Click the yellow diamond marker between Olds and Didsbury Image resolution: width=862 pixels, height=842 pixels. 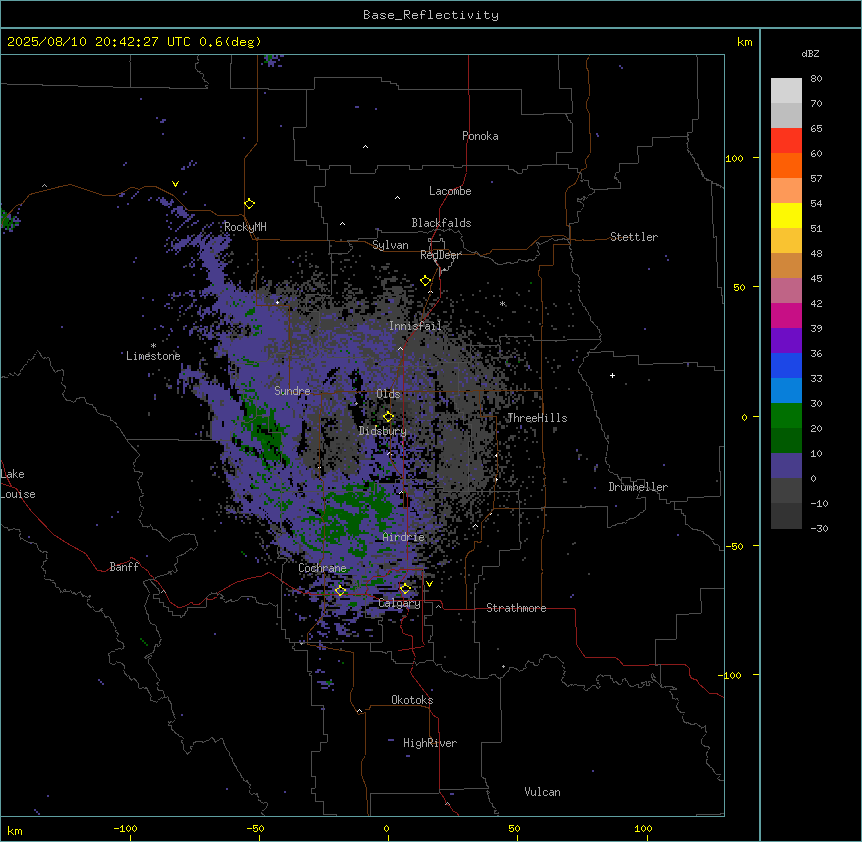pyautogui.click(x=389, y=417)
